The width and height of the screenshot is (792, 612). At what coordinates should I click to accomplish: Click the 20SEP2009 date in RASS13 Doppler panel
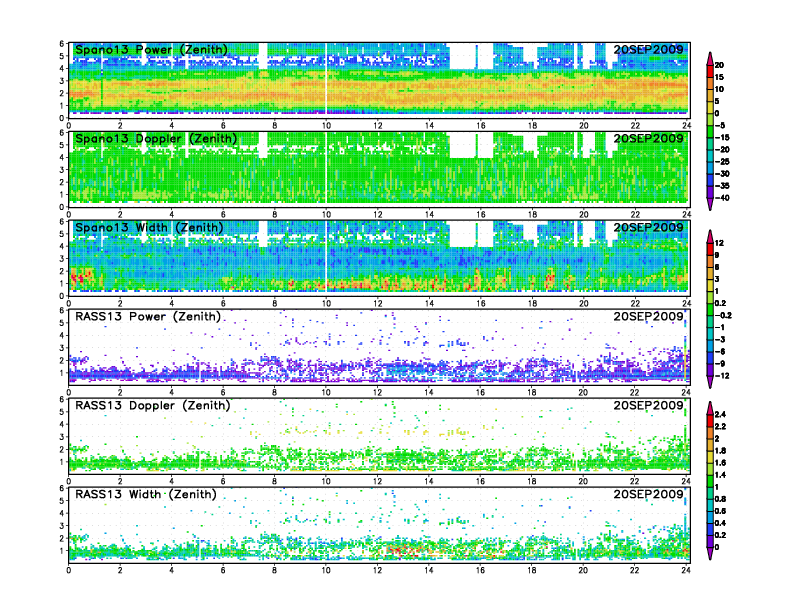click(x=649, y=405)
